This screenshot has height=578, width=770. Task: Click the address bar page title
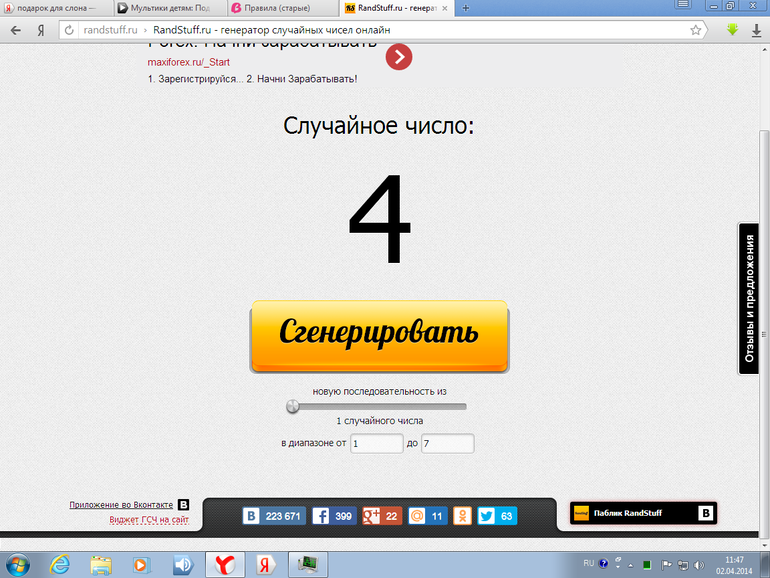(x=272, y=30)
